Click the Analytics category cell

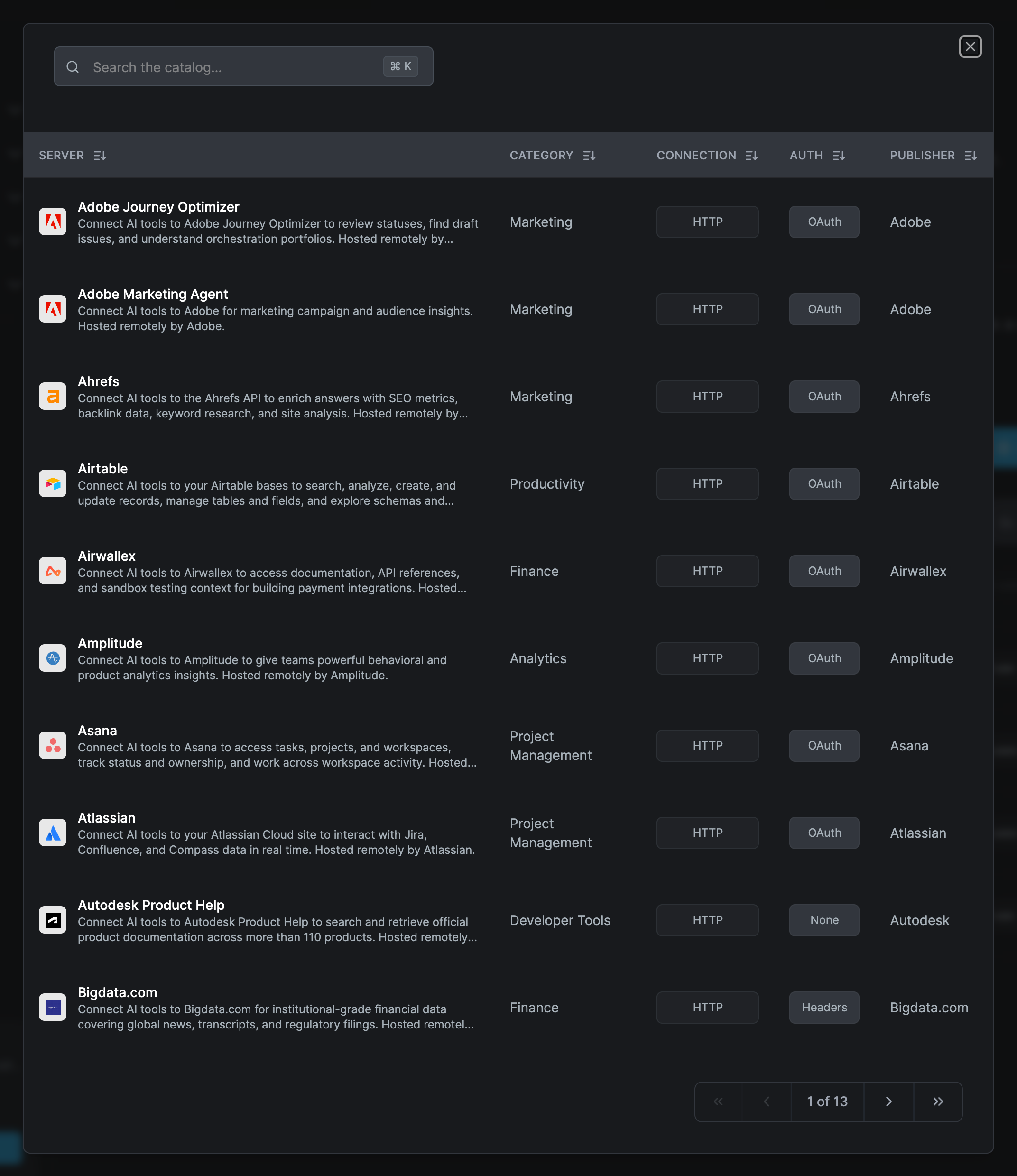click(x=538, y=658)
